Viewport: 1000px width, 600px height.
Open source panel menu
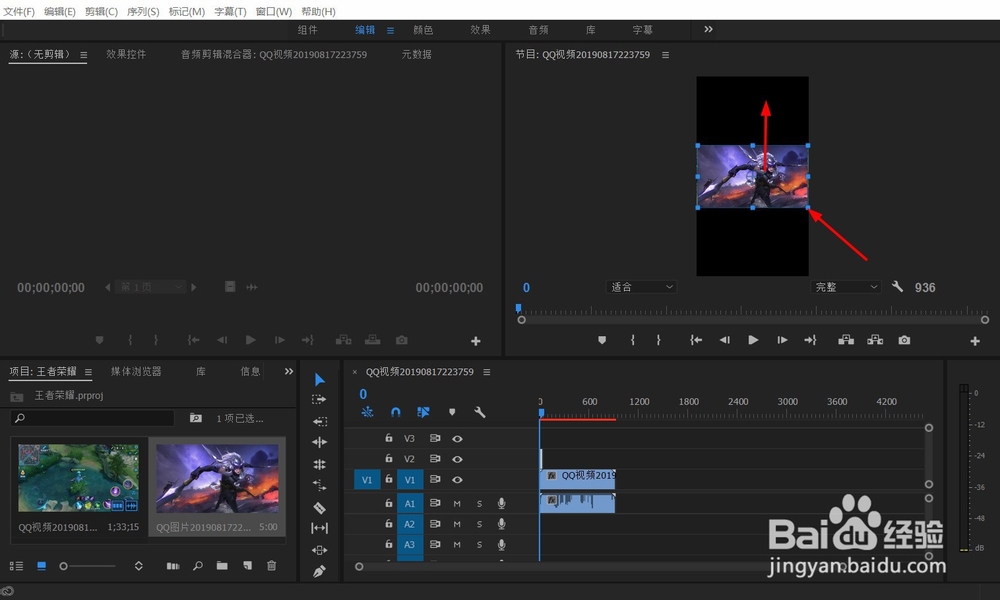pyautogui.click(x=84, y=55)
